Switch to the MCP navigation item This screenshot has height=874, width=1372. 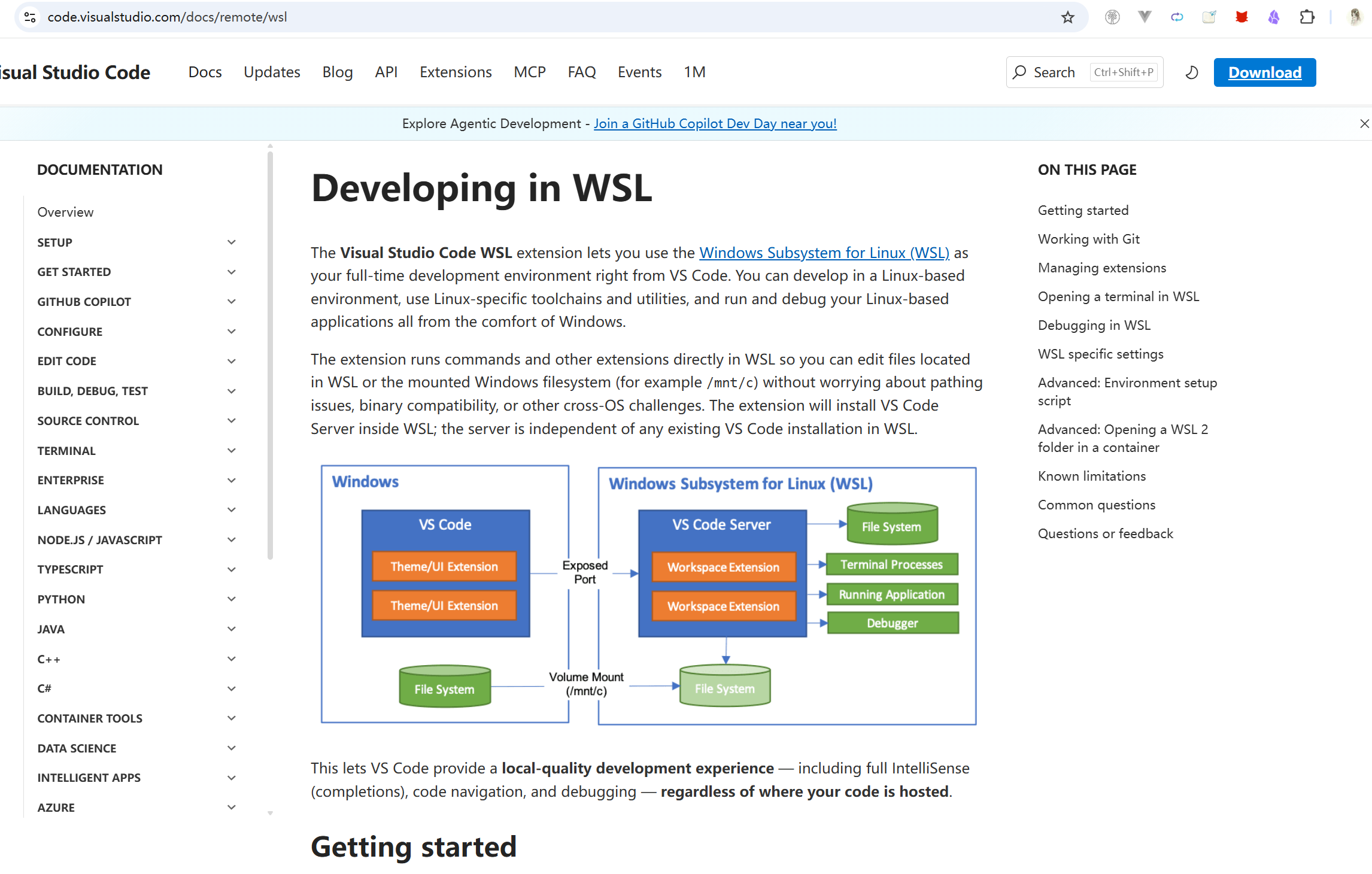click(529, 72)
